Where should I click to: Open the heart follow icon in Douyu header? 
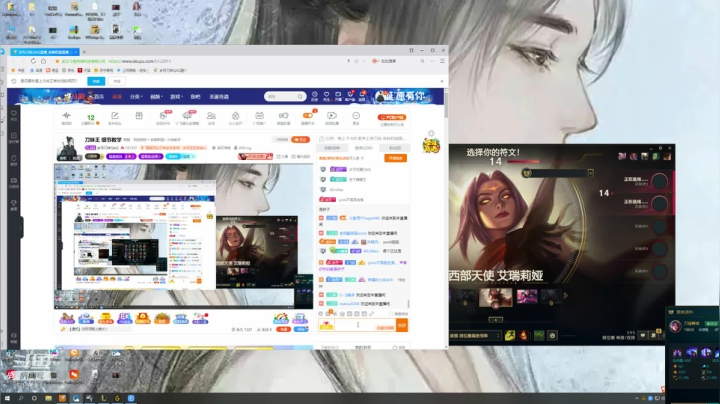pyautogui.click(x=326, y=95)
